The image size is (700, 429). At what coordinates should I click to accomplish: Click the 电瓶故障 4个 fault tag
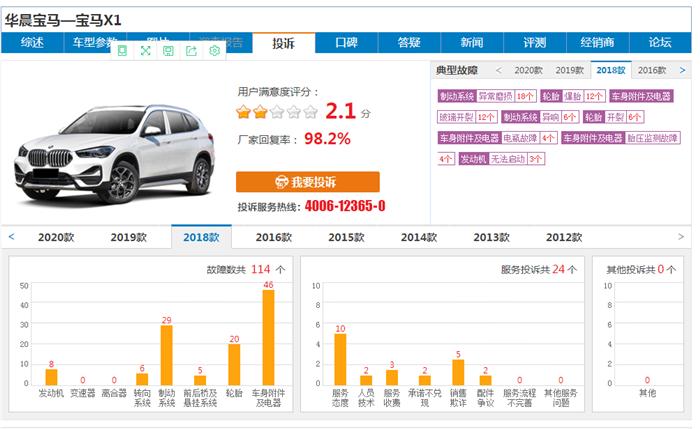point(497,138)
